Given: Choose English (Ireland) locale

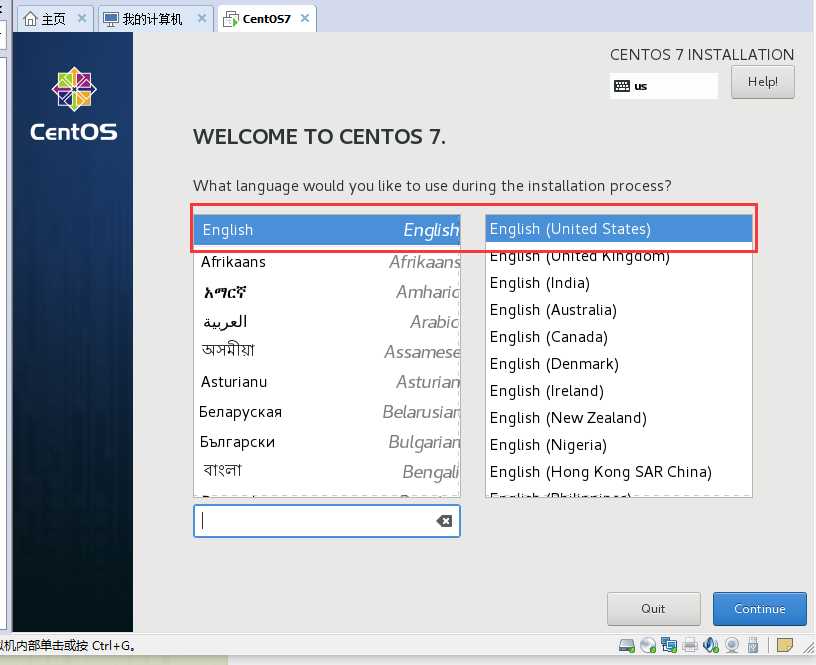Looking at the screenshot, I should [619, 391].
